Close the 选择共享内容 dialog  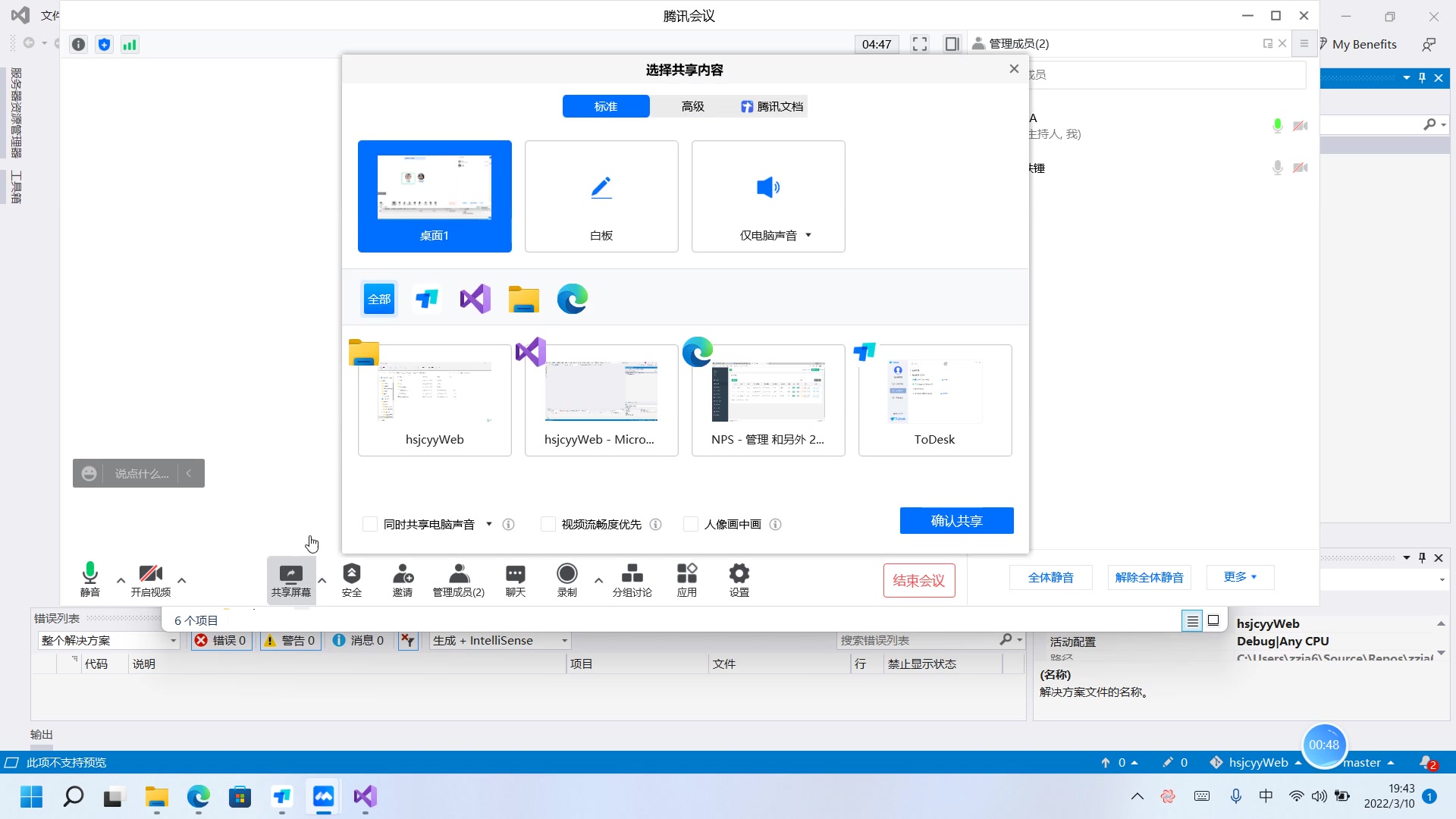click(1014, 69)
